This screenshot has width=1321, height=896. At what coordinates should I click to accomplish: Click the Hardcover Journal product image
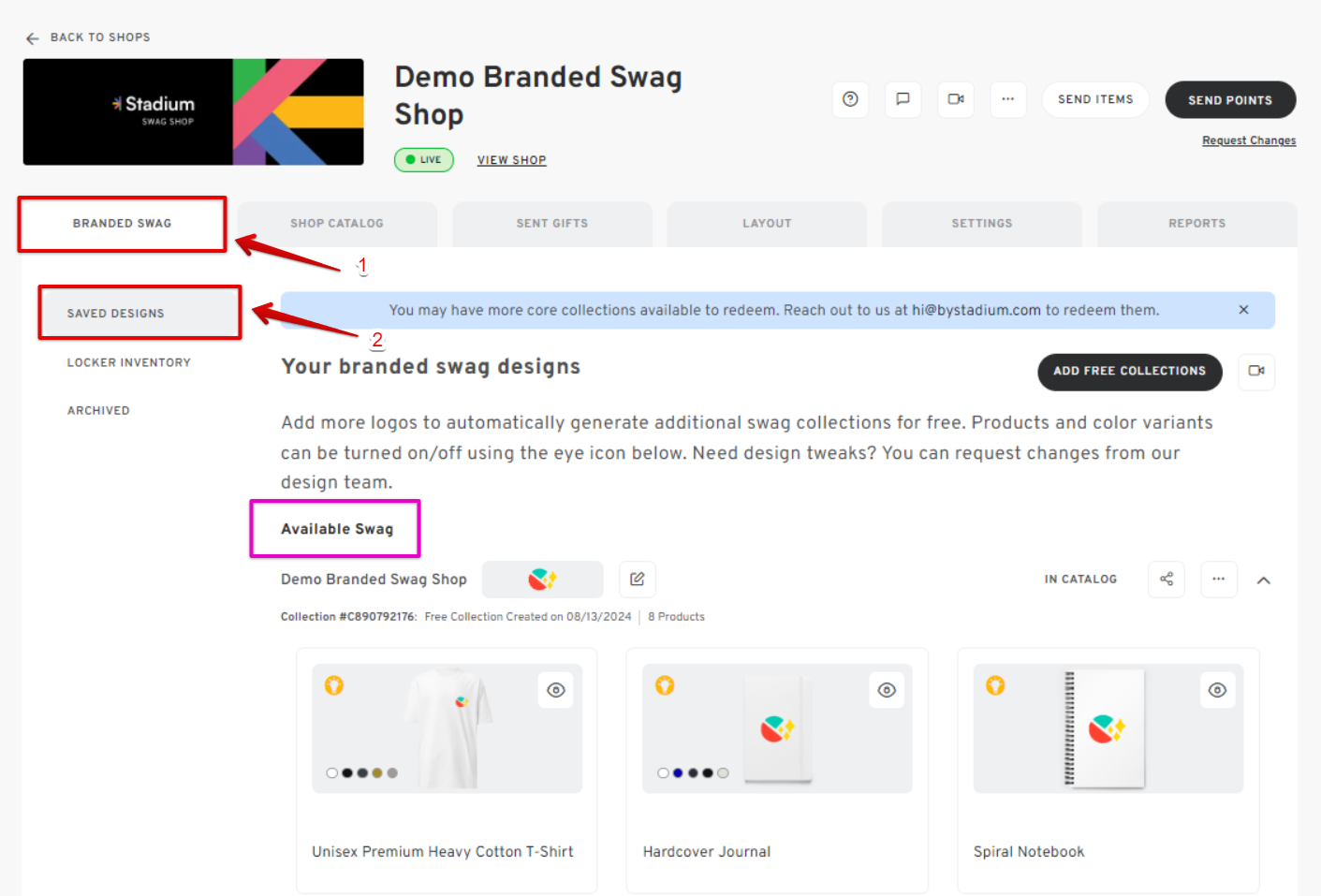778,728
